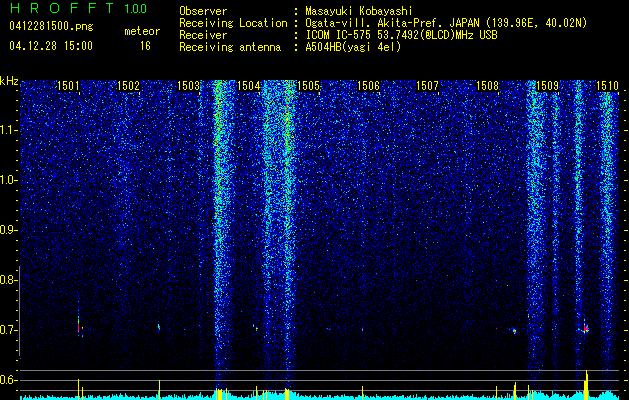Viewport: 629px width, 400px height.
Task: Click the Observer label
Action: click(x=203, y=11)
